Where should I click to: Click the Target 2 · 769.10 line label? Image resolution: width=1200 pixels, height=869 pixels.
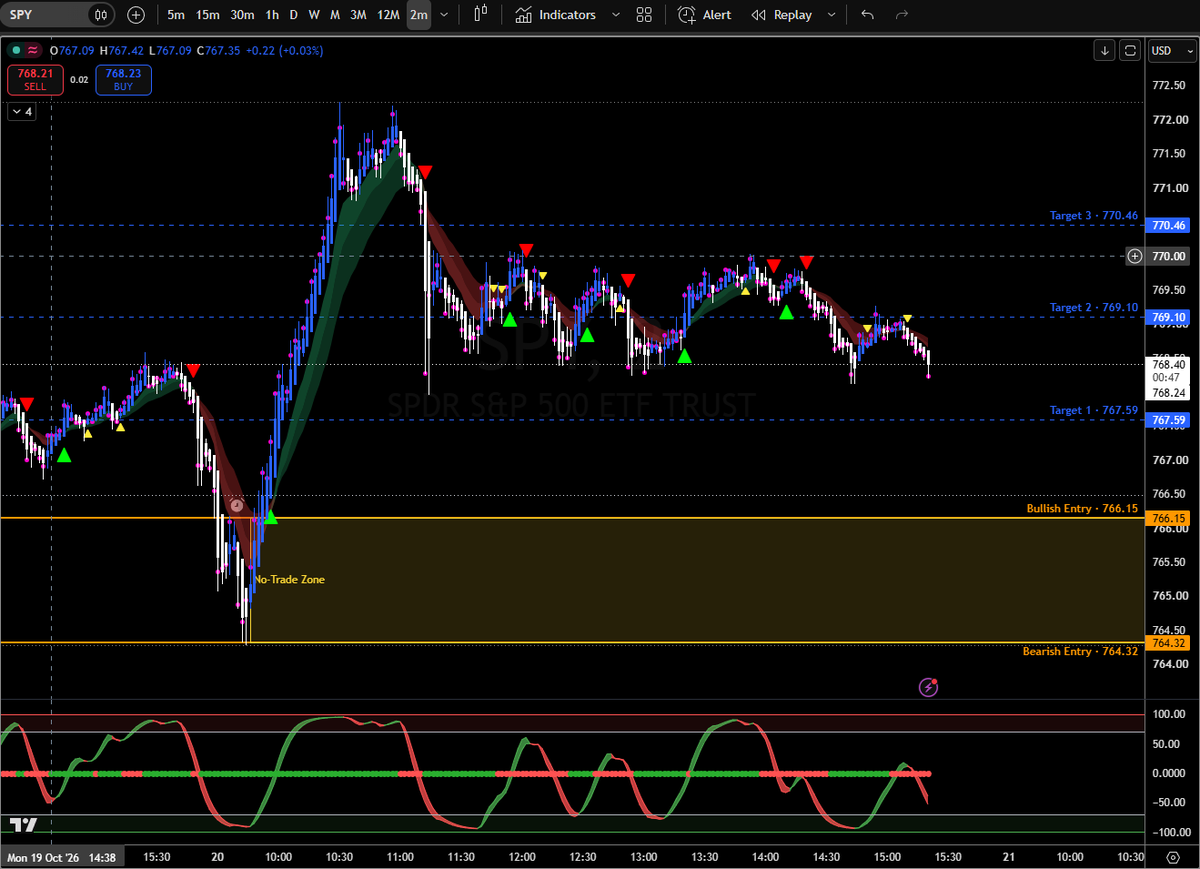(x=1093, y=307)
